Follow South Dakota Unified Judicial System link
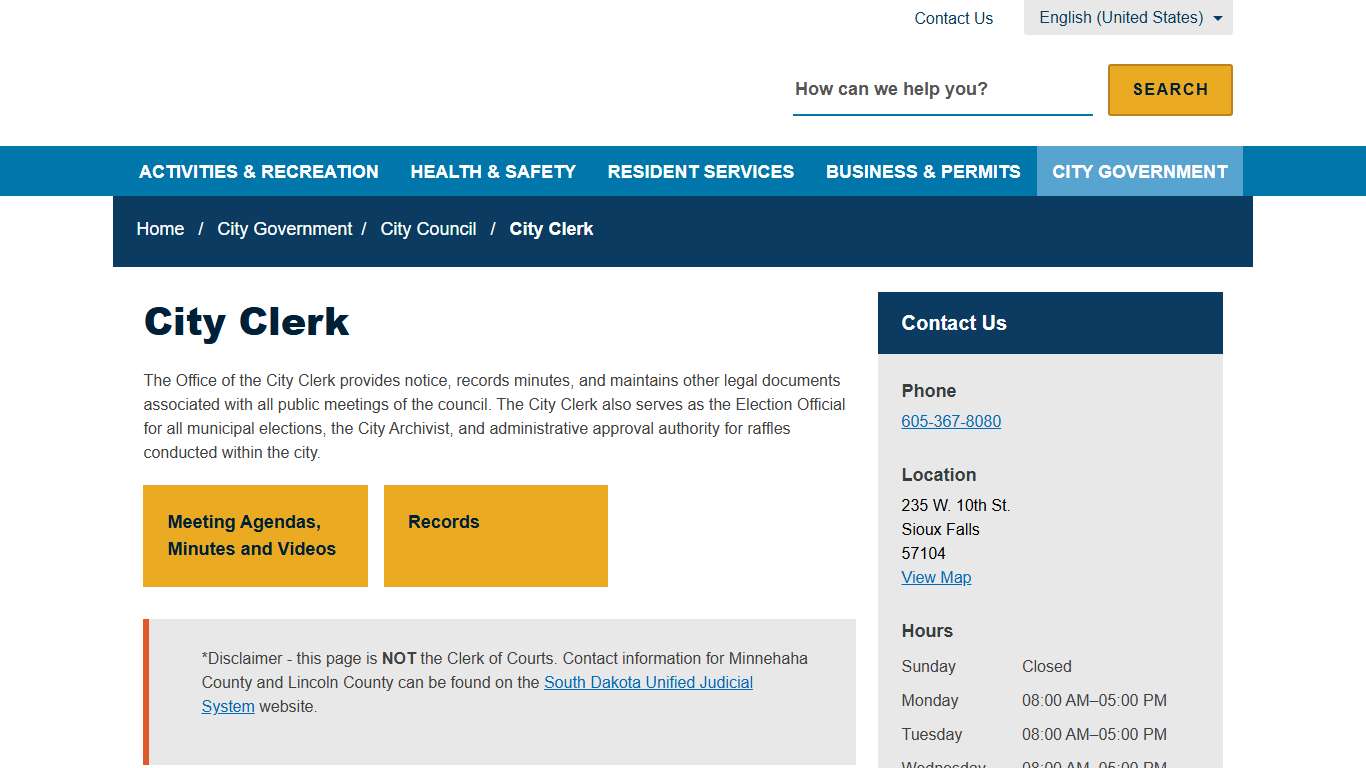Screen dimensions: 1366x768 (x=647, y=683)
